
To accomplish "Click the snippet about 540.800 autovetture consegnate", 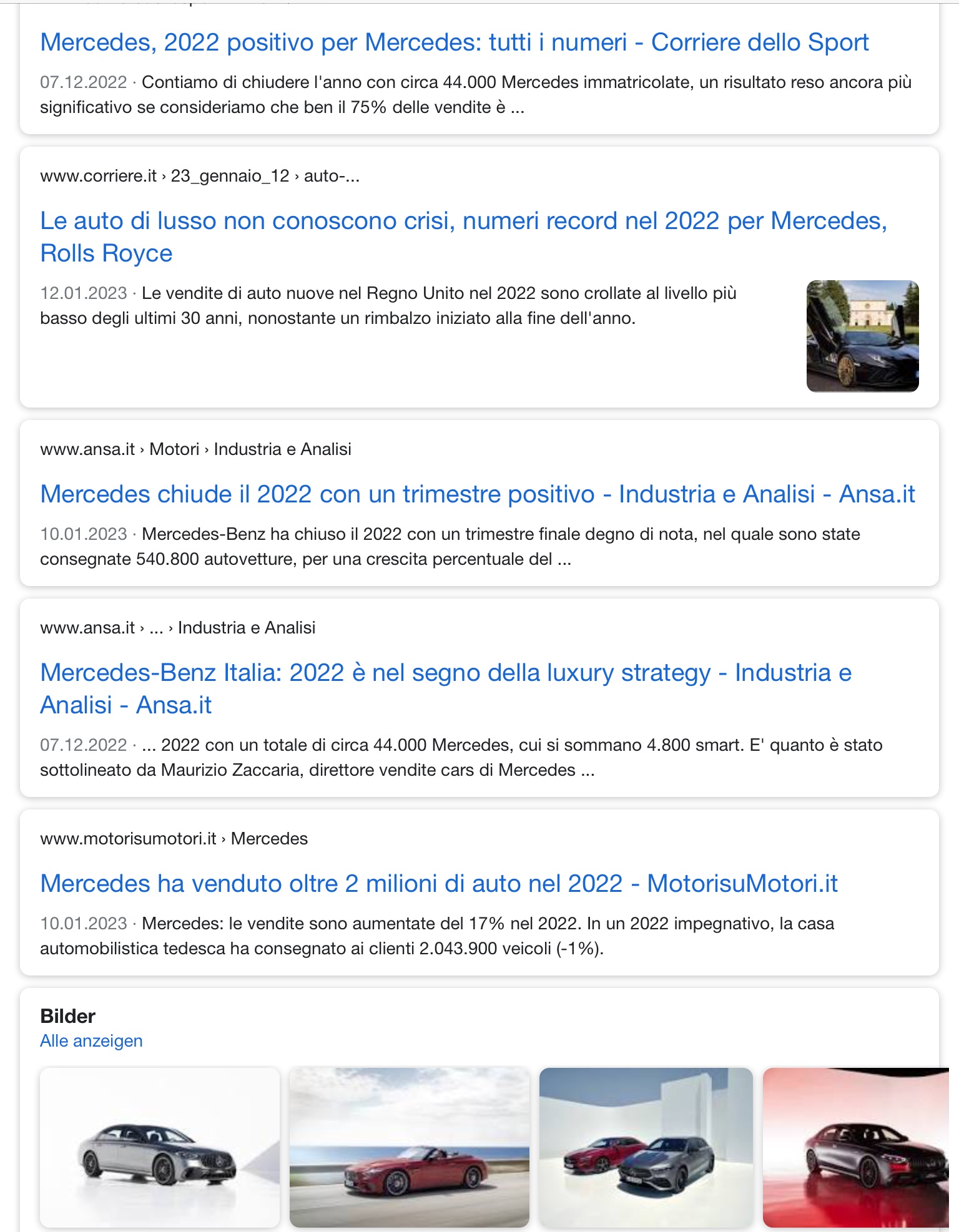I will (x=450, y=547).
